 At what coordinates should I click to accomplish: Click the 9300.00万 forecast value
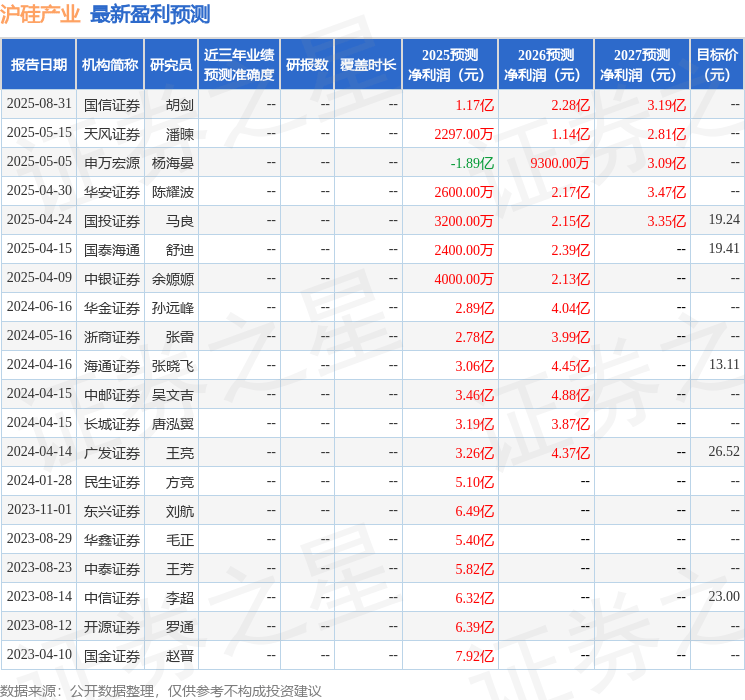(x=560, y=163)
